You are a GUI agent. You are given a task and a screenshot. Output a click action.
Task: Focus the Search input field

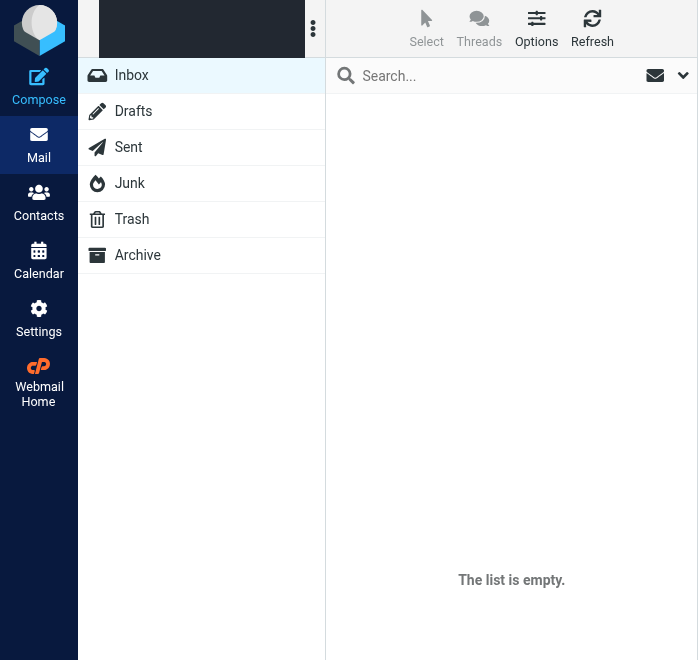(499, 76)
